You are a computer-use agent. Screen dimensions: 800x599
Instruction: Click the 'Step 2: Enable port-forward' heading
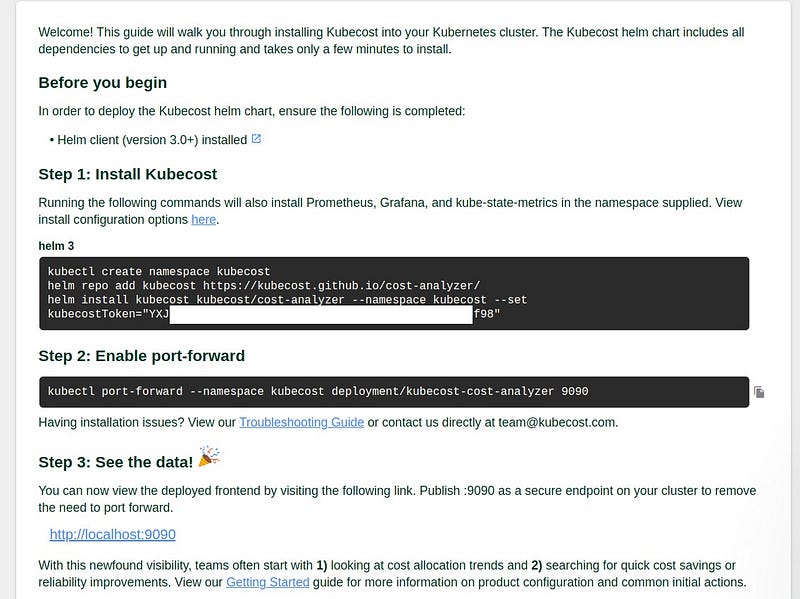(x=141, y=356)
